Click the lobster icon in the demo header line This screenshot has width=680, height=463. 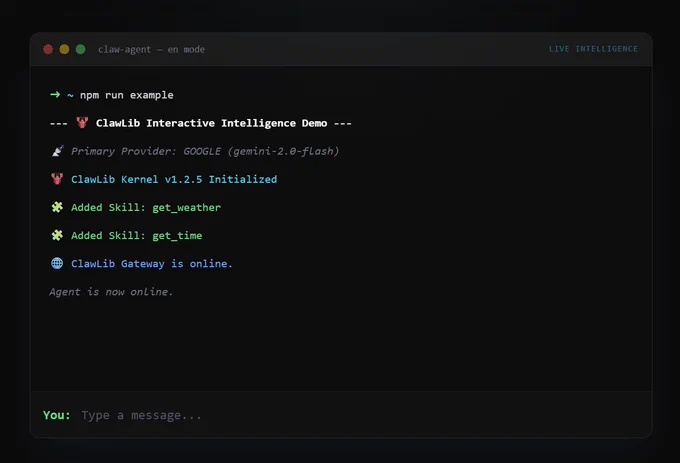pyautogui.click(x=82, y=123)
